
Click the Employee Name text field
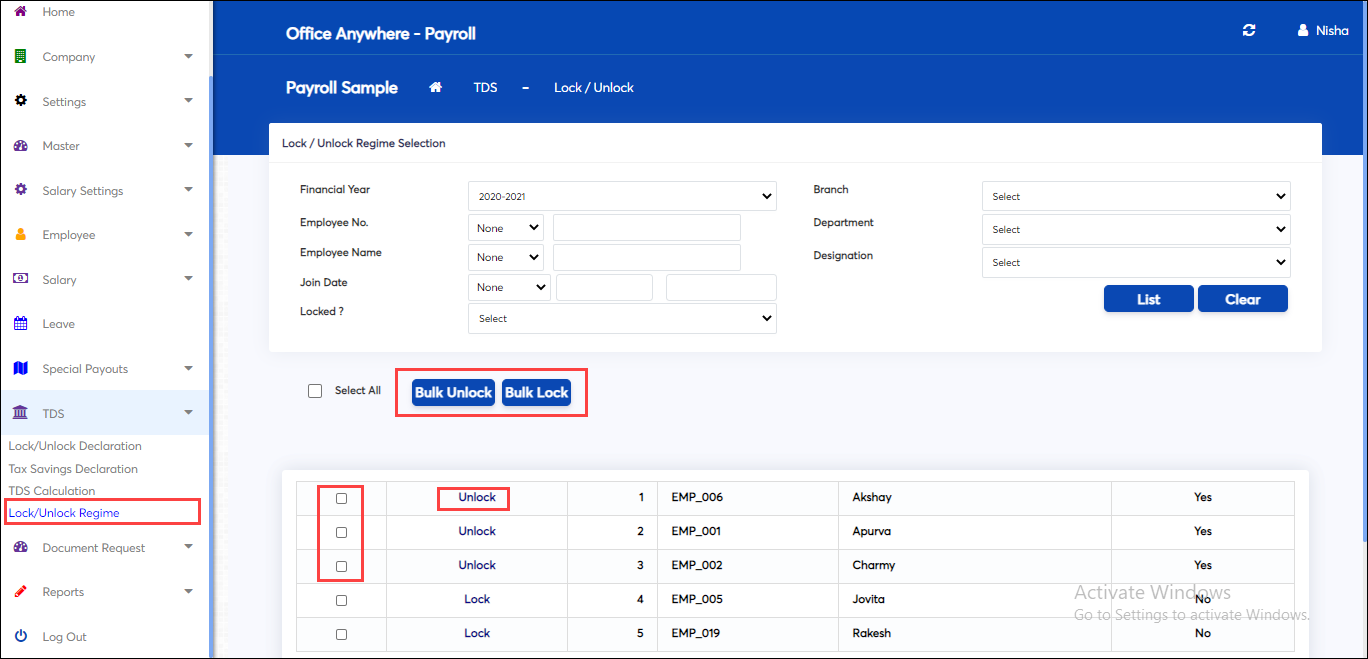(647, 257)
